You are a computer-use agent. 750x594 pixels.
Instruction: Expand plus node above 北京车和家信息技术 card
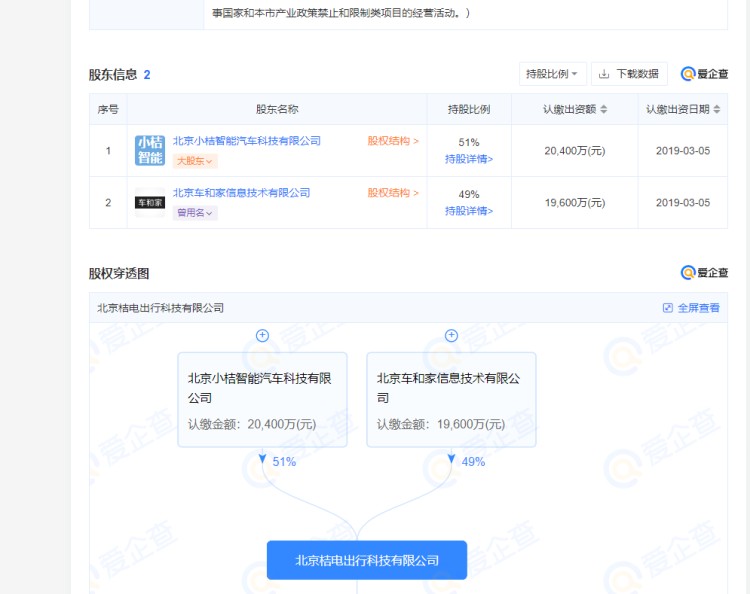[451, 336]
